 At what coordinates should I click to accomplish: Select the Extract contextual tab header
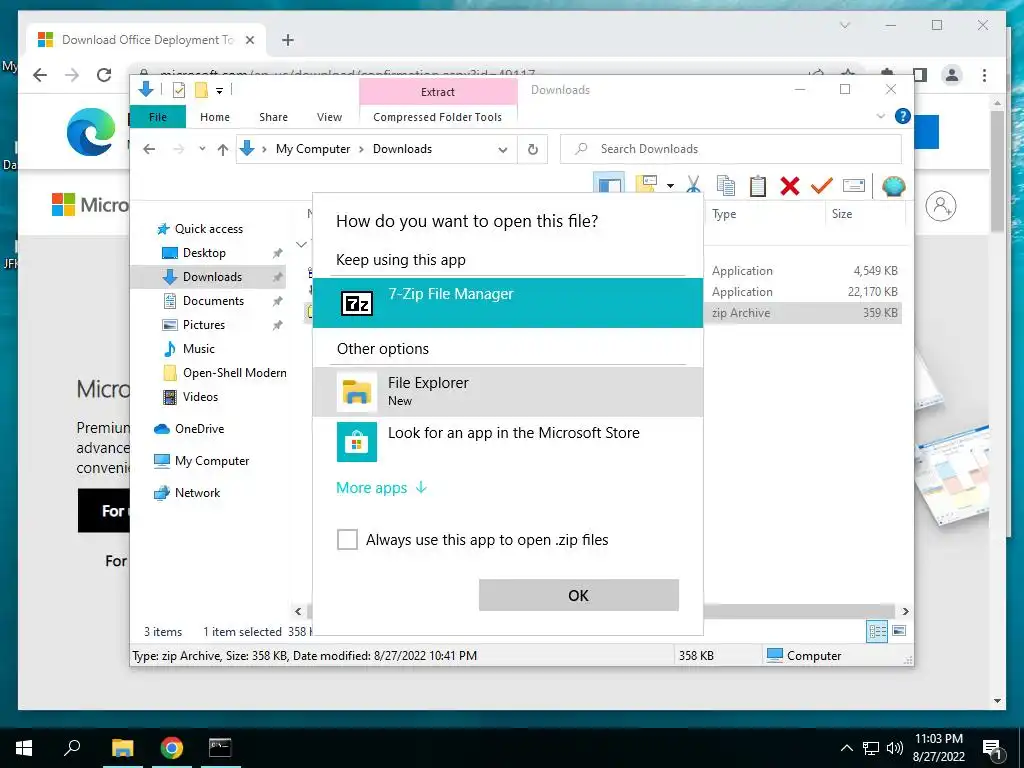pos(438,92)
